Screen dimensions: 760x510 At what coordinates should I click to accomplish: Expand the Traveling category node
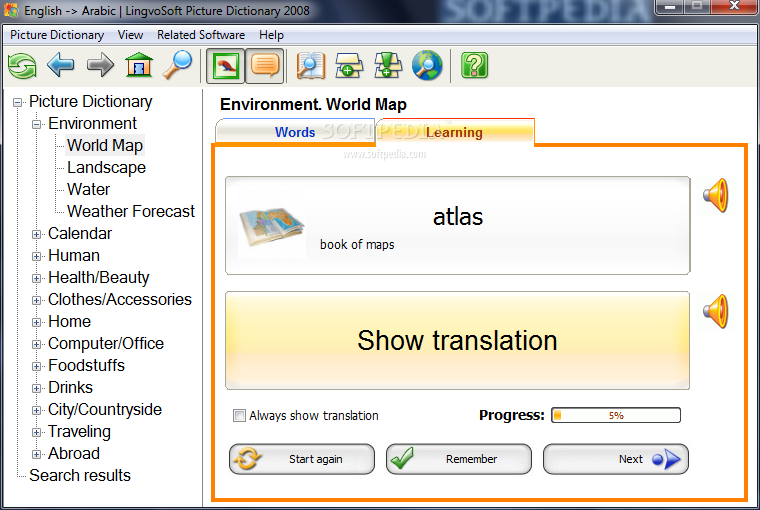36,432
